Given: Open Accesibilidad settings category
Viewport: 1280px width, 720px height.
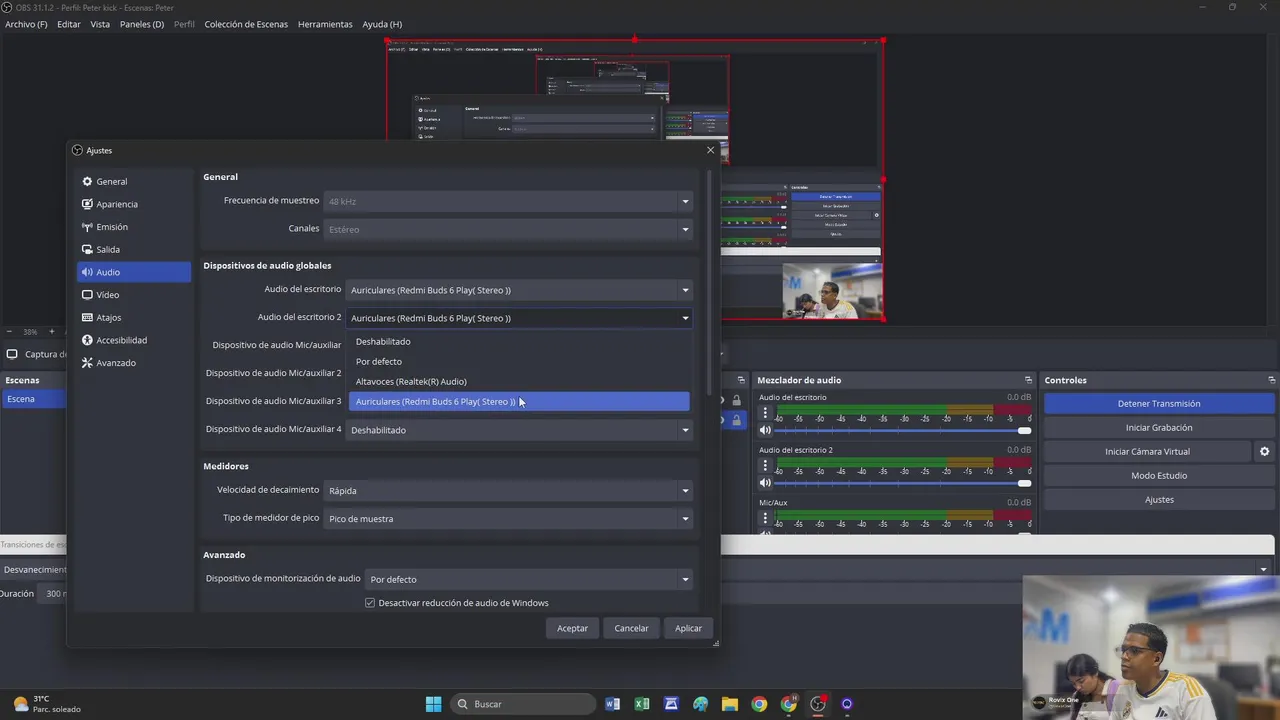Looking at the screenshot, I should [x=133, y=340].
